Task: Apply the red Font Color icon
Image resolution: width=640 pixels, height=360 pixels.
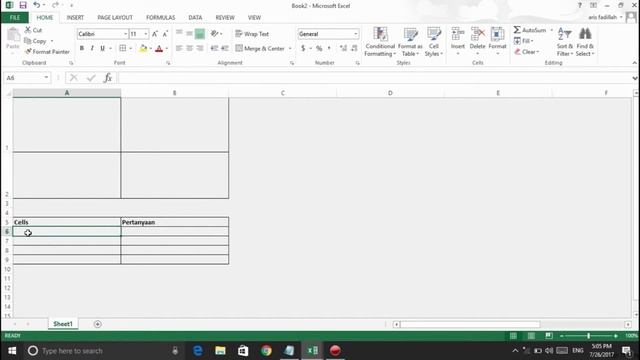Action: [x=159, y=49]
